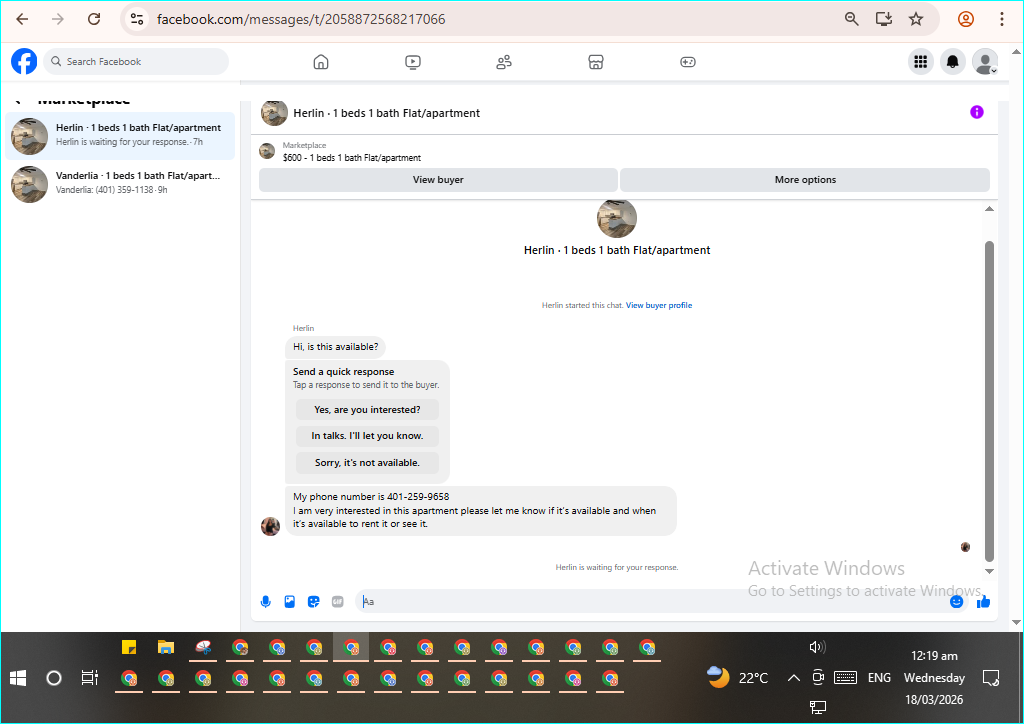Record a voice clip with microphone icon
Image resolution: width=1024 pixels, height=724 pixels.
pyautogui.click(x=266, y=601)
